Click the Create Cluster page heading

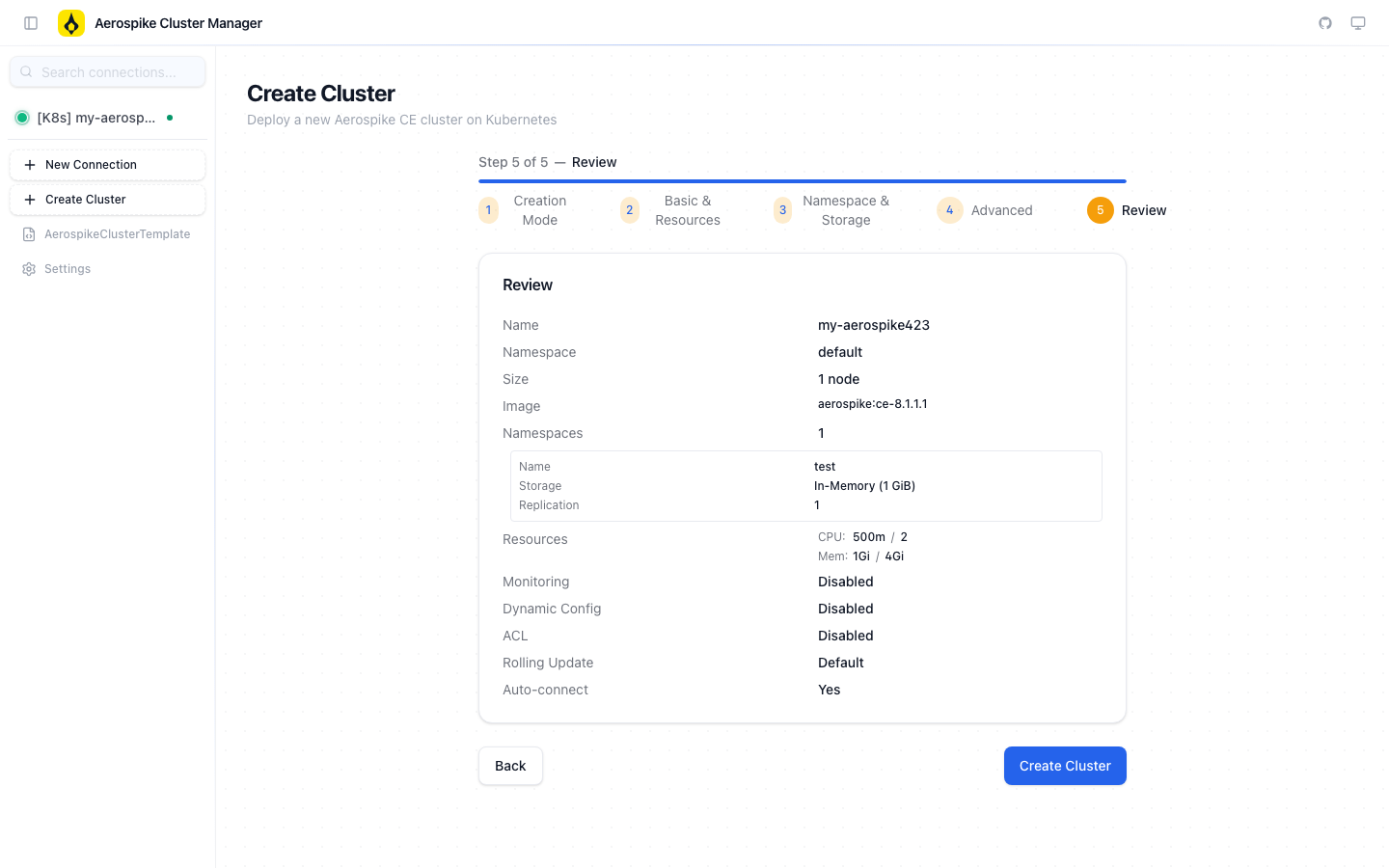coord(321,94)
